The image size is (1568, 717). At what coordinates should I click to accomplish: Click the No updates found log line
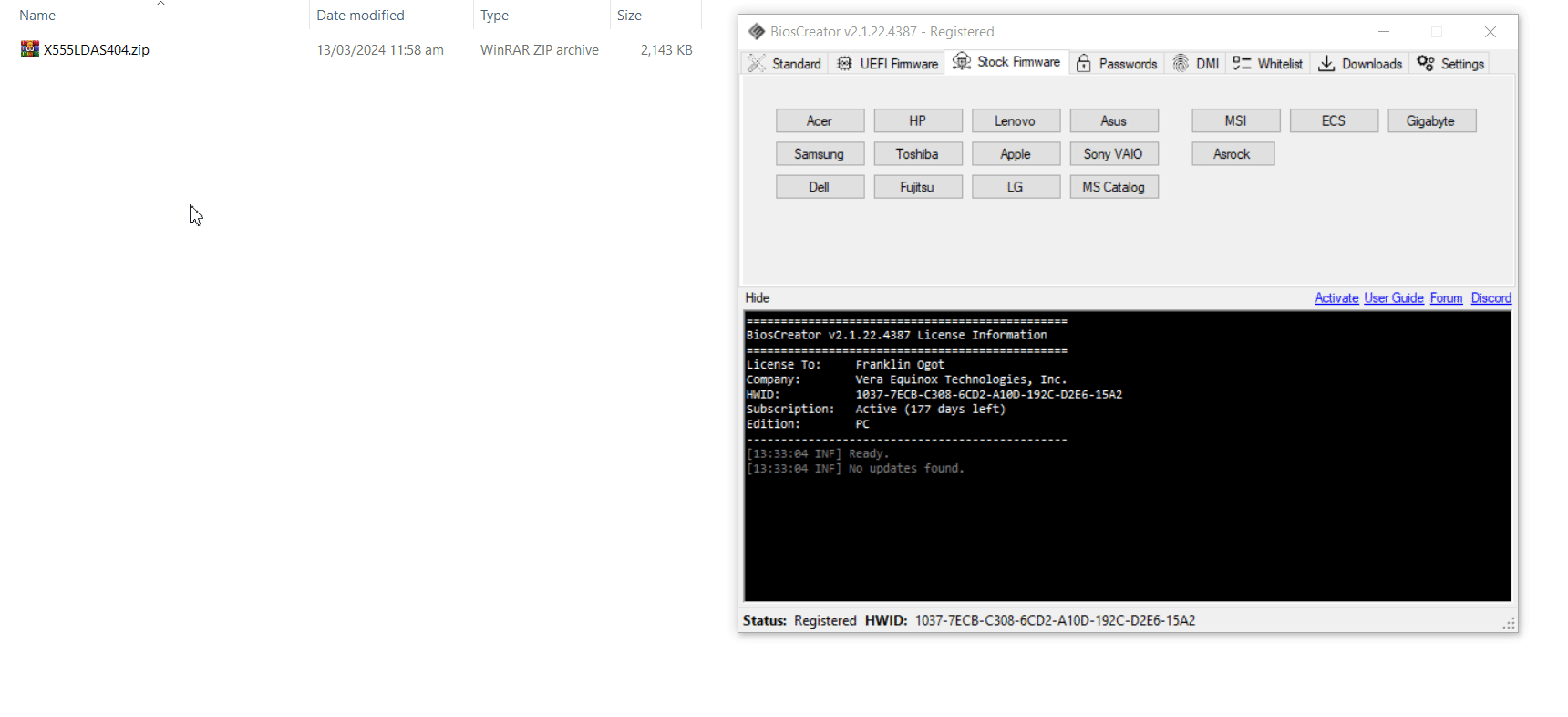tap(855, 468)
